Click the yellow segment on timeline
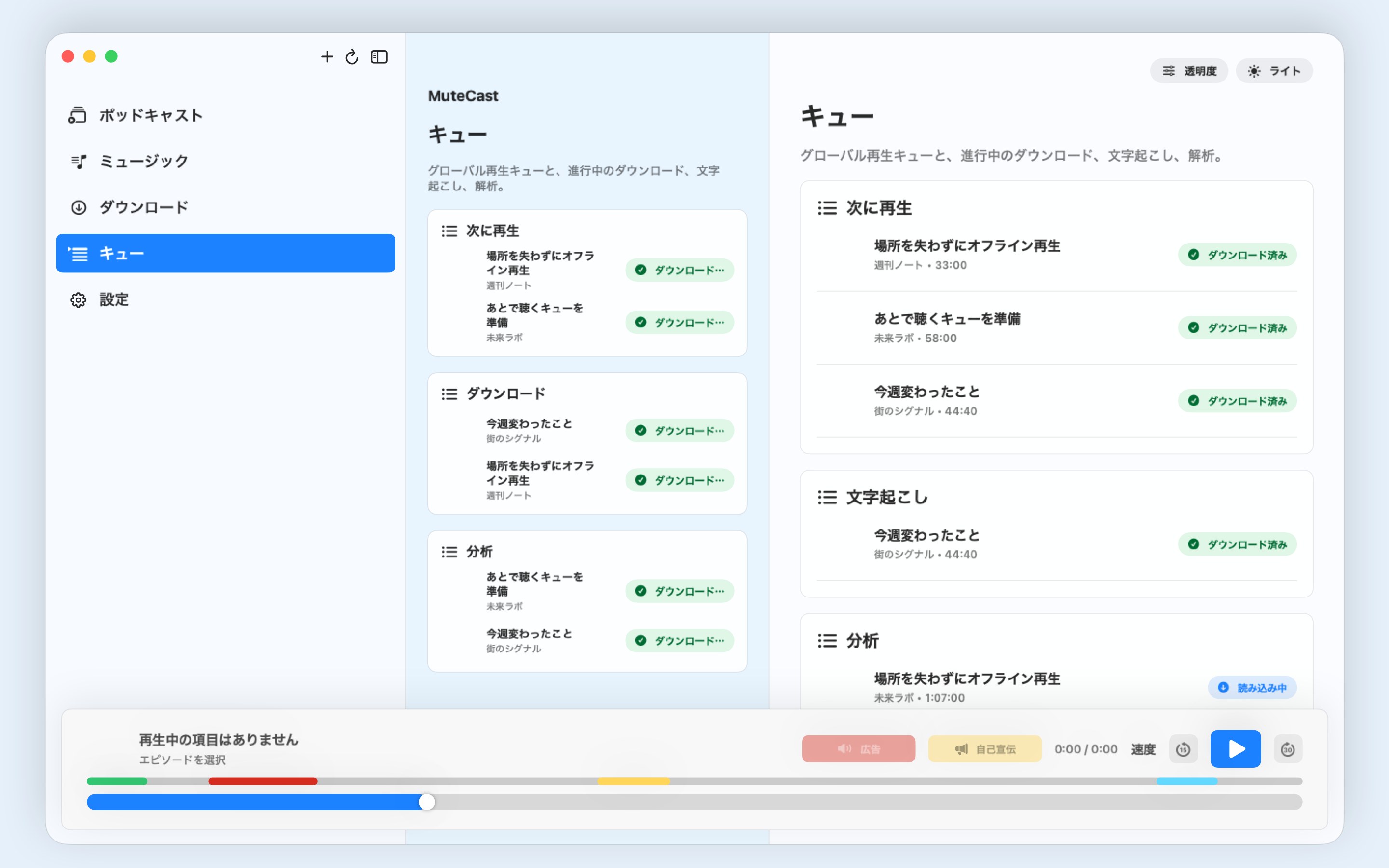Viewport: 1389px width, 868px height. tap(634, 781)
